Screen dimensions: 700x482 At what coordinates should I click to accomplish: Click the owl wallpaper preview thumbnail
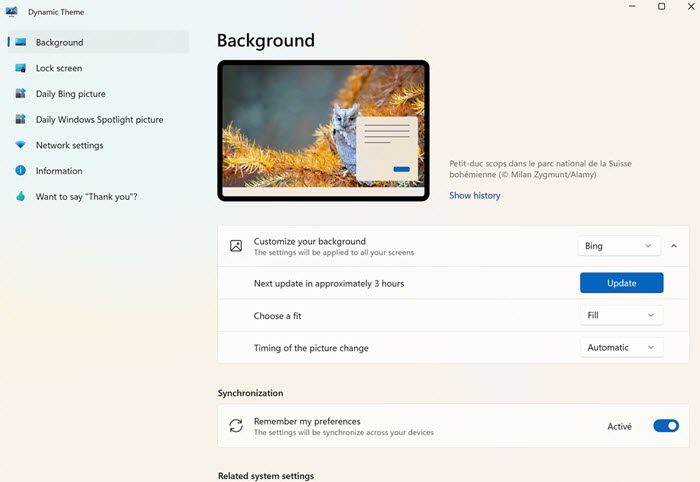[x=323, y=131]
